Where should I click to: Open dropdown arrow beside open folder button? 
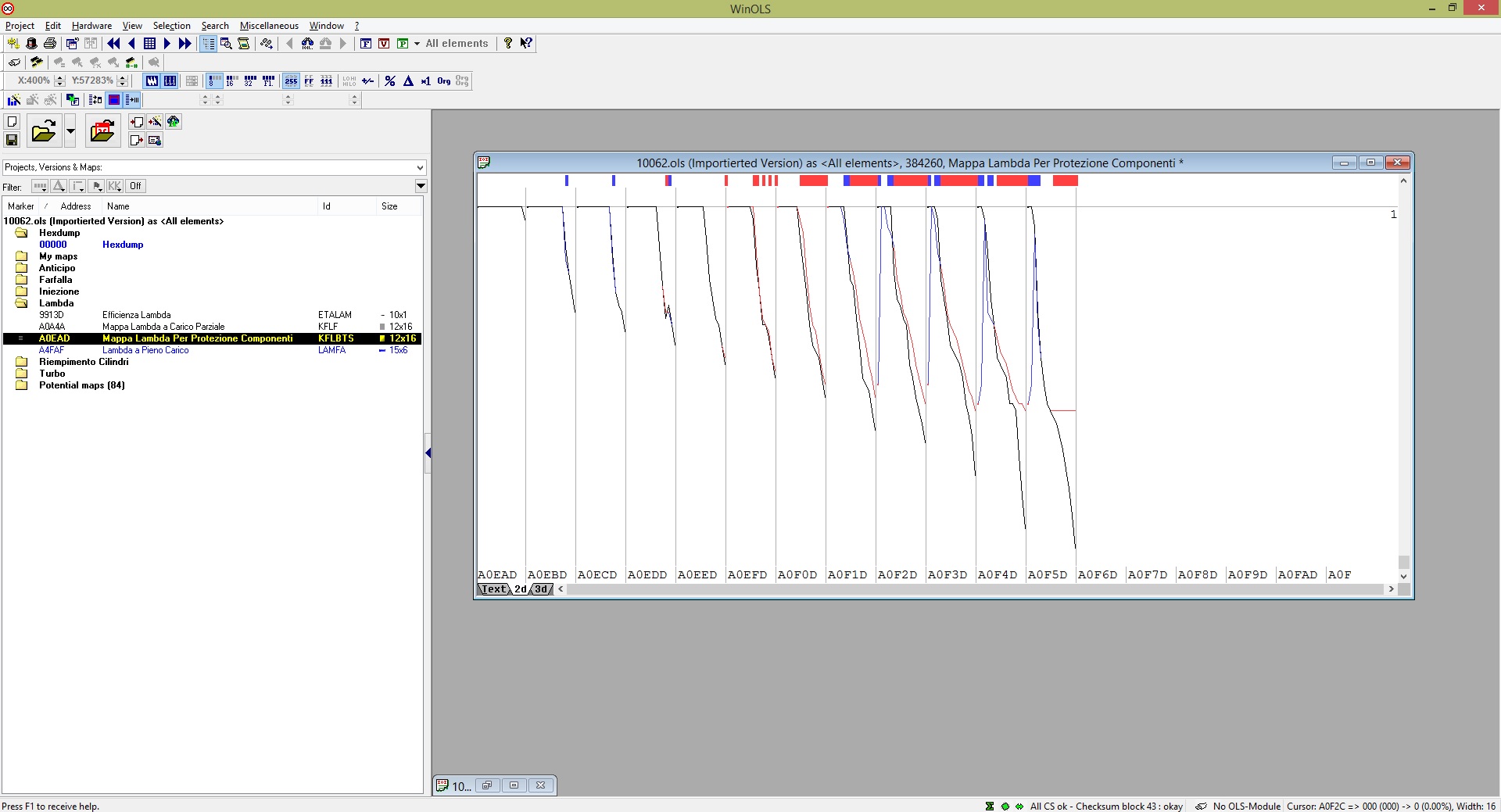click(x=70, y=131)
